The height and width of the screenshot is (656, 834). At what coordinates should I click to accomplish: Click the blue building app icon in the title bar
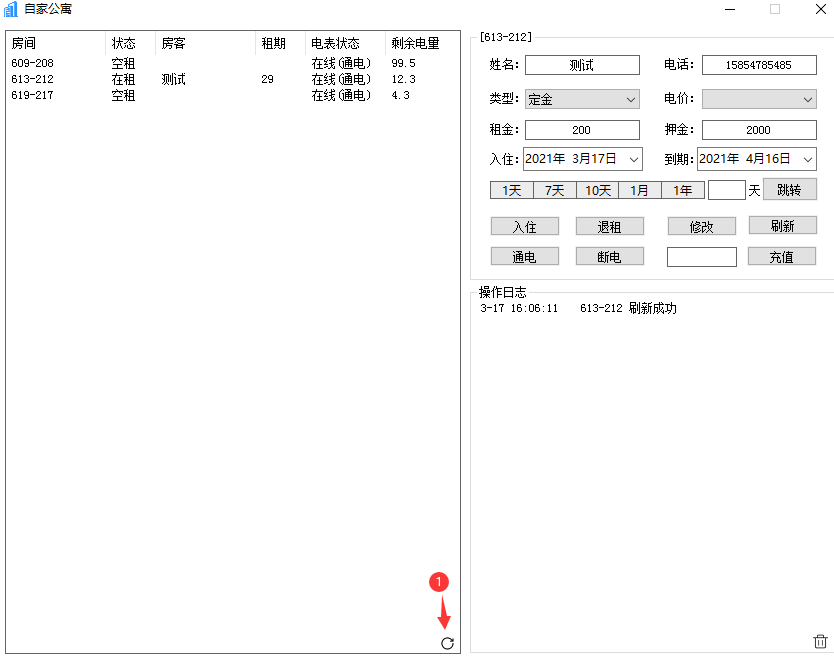(x=11, y=9)
